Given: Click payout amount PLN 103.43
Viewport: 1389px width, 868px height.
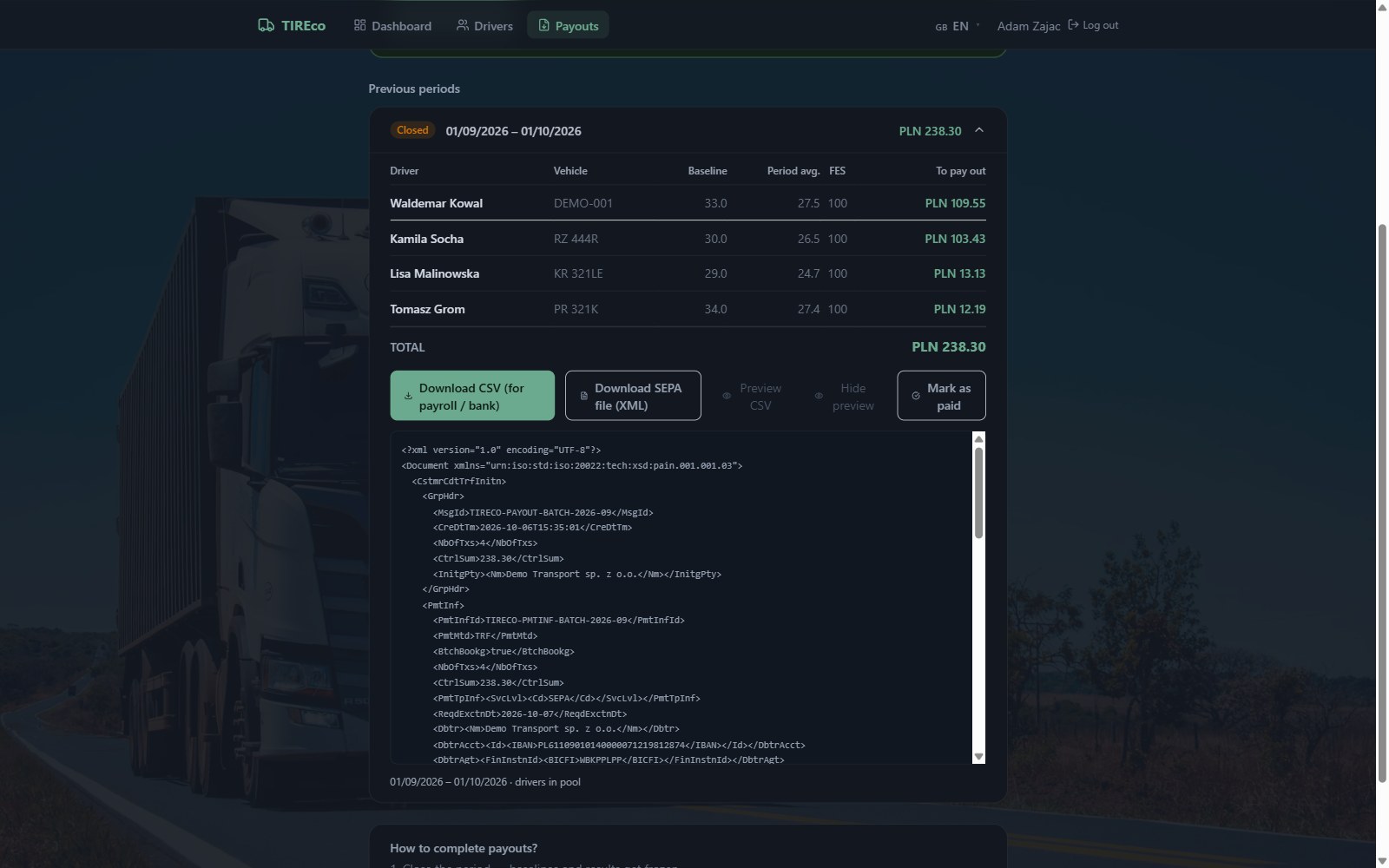Looking at the screenshot, I should click(955, 239).
